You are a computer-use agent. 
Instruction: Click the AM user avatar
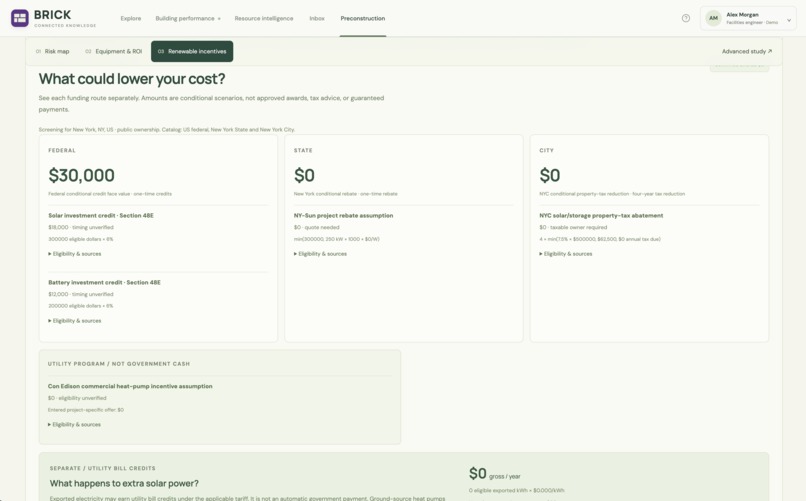click(x=713, y=18)
